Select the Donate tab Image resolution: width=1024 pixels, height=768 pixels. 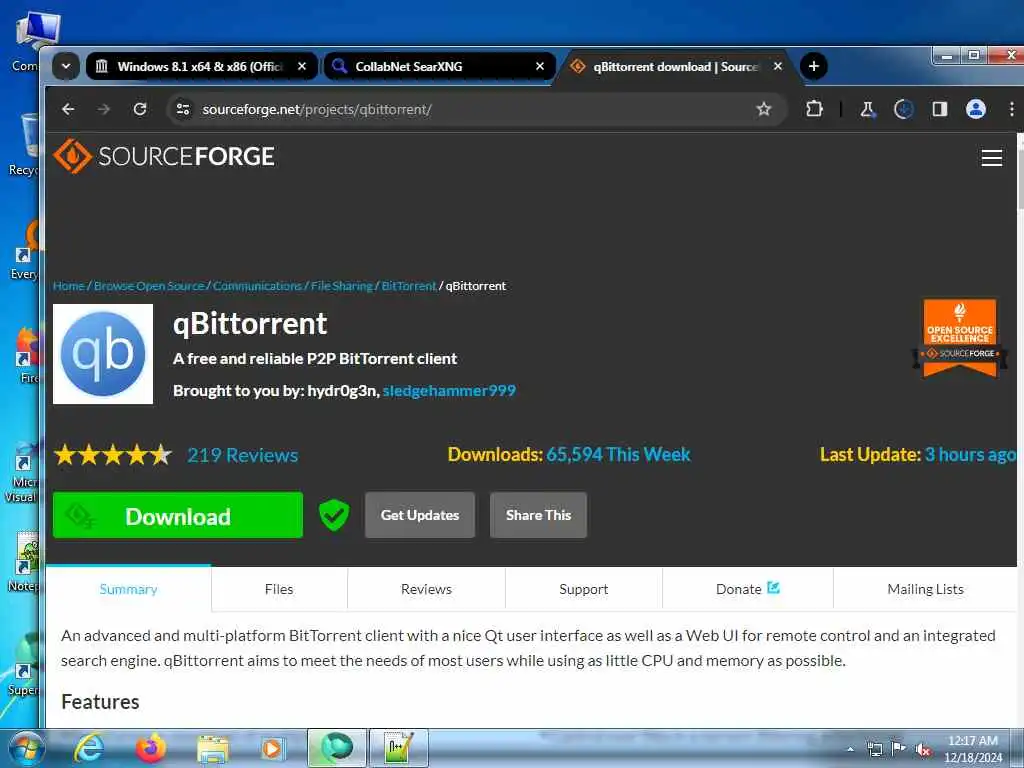[x=748, y=589]
